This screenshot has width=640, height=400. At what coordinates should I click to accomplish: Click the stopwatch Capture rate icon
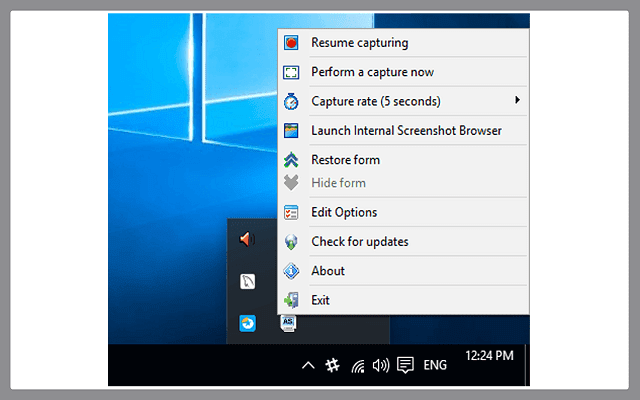click(x=291, y=101)
